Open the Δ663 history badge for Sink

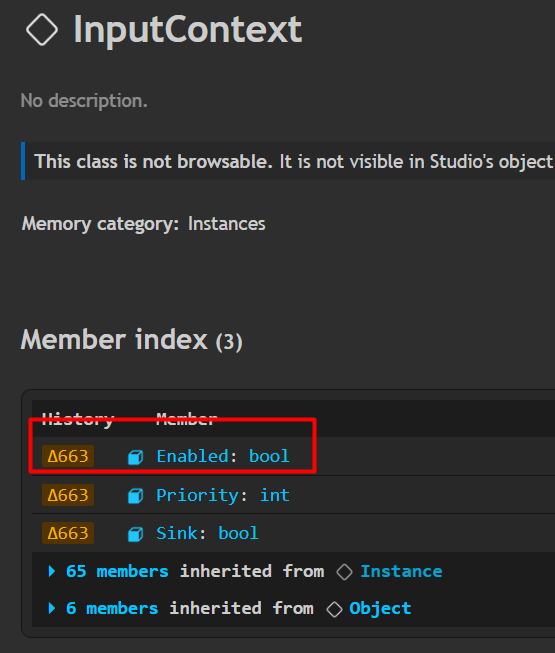click(68, 533)
